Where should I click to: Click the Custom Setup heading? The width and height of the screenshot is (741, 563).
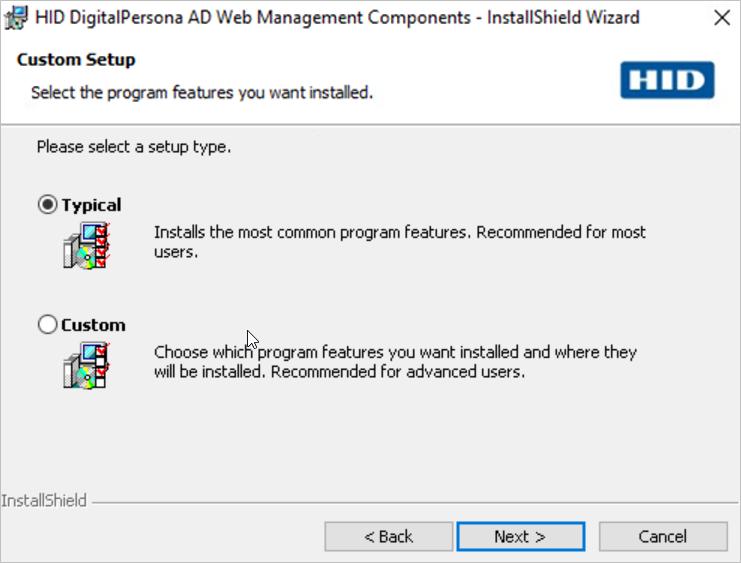pyautogui.click(x=76, y=60)
